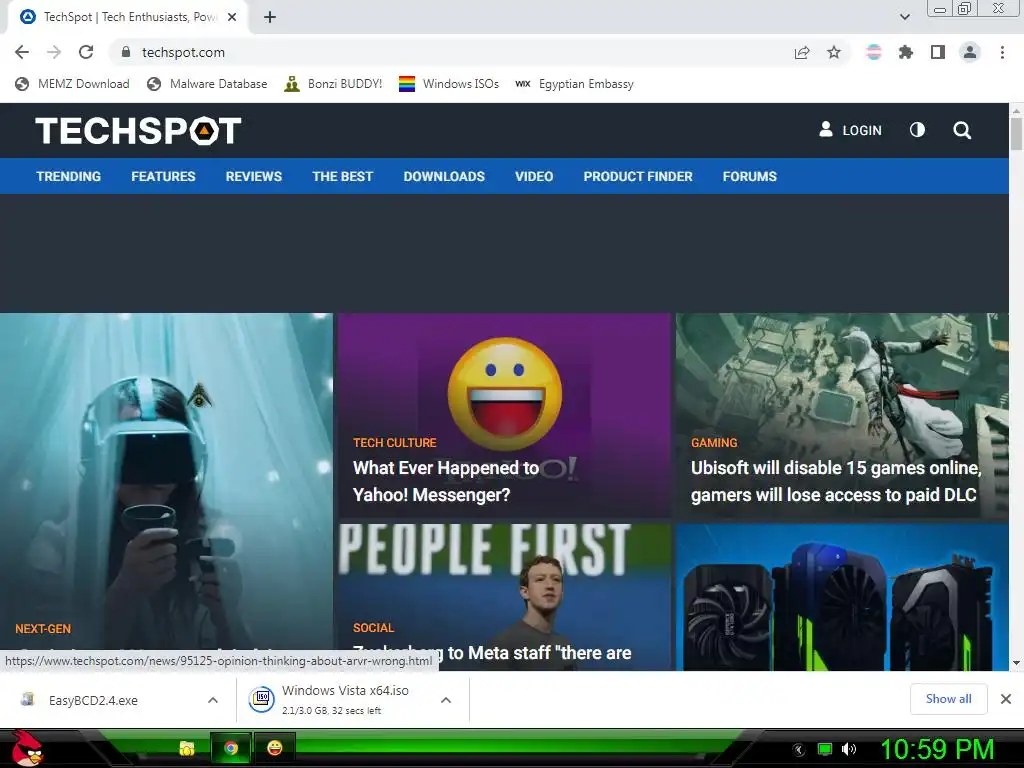Reload the TechSpot page
This screenshot has height=768, width=1024.
[x=86, y=52]
